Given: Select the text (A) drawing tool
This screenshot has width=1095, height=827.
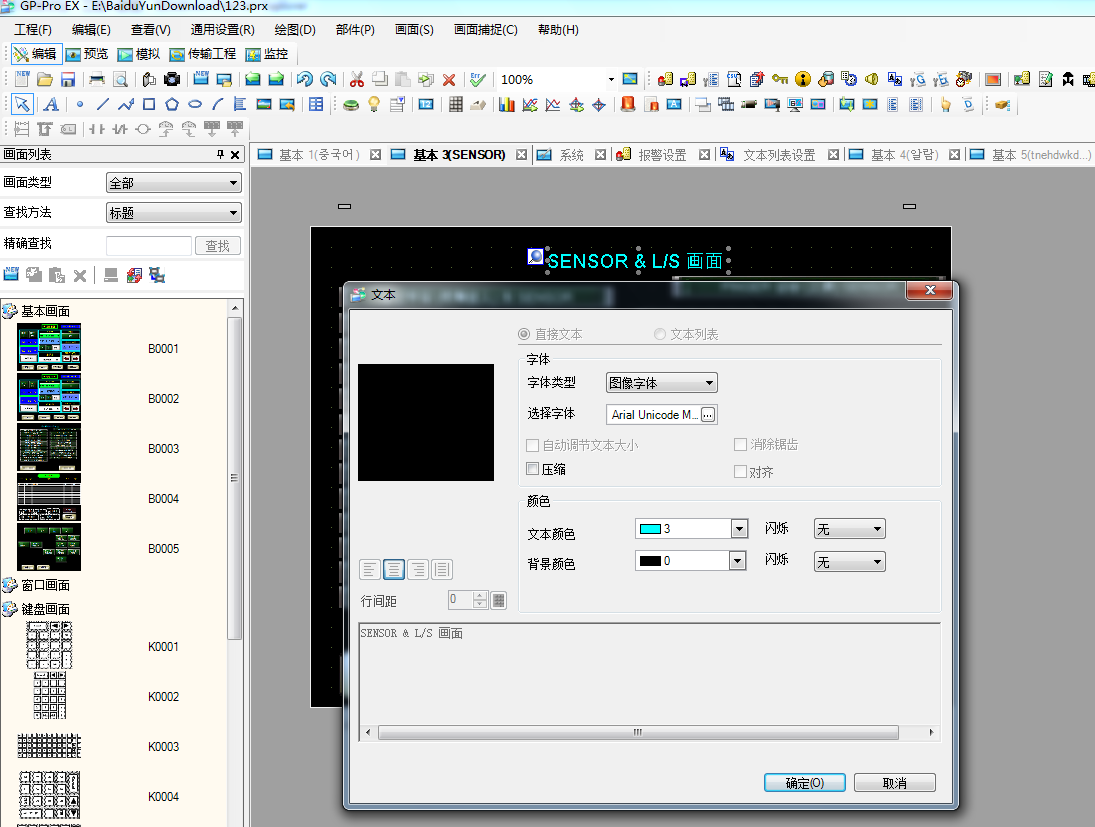Looking at the screenshot, I should click(x=50, y=104).
